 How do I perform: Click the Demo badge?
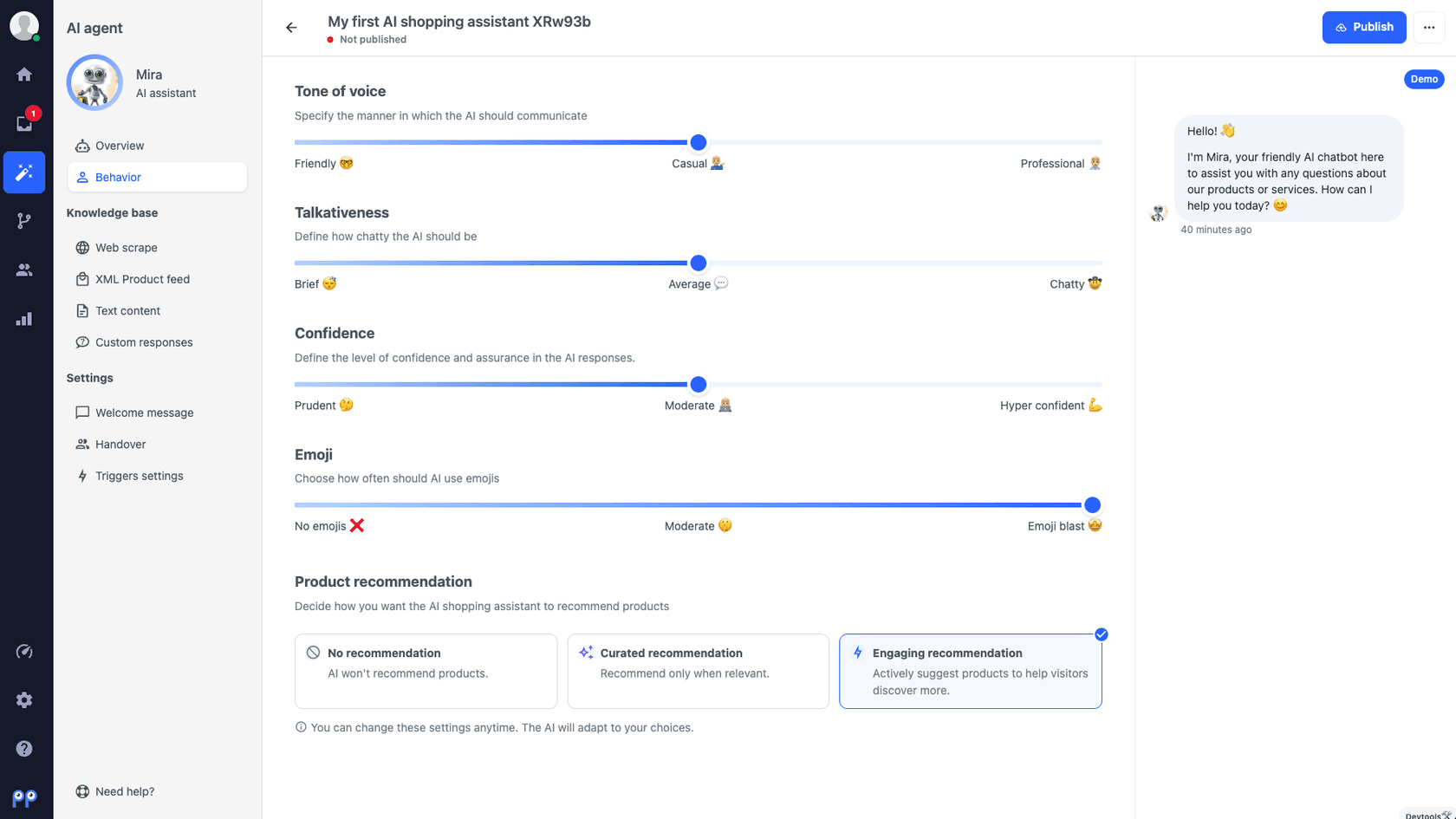tap(1424, 79)
